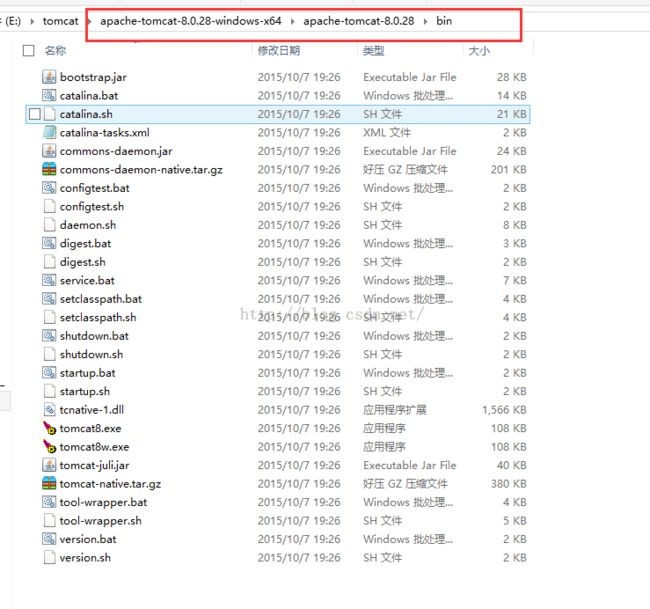The height and width of the screenshot is (609, 650).
Task: Click the setclasspath.bat file icon
Action: [49, 298]
